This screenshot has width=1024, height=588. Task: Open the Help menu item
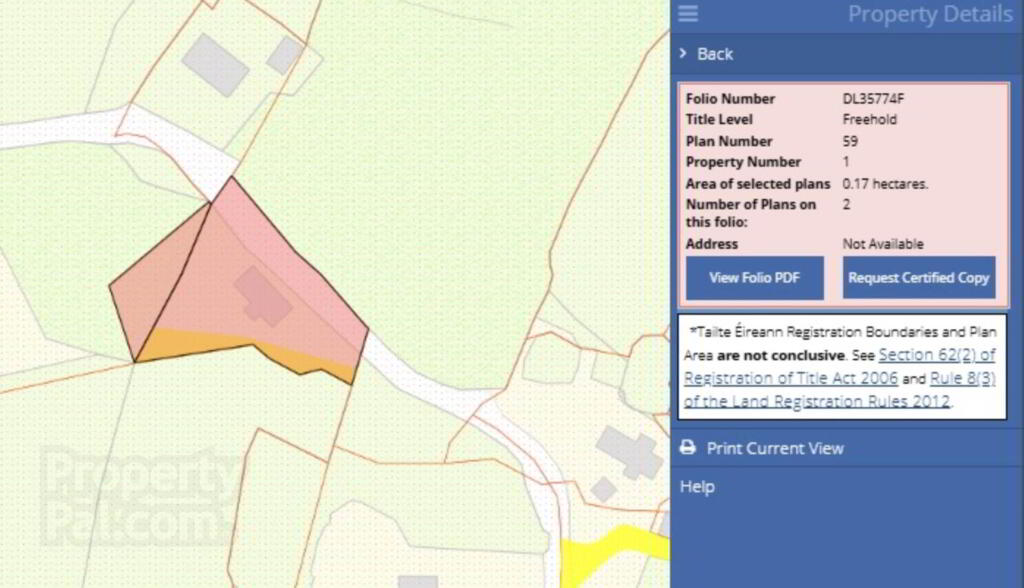[x=697, y=487]
